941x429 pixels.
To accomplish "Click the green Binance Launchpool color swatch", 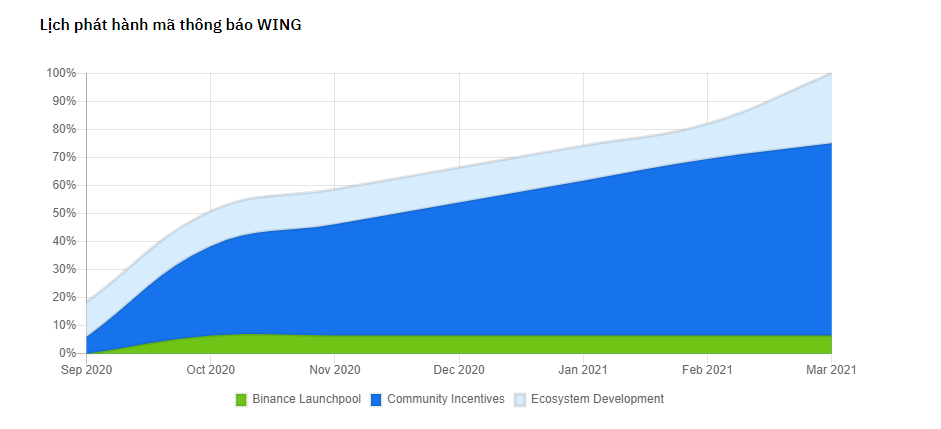I will pos(241,400).
